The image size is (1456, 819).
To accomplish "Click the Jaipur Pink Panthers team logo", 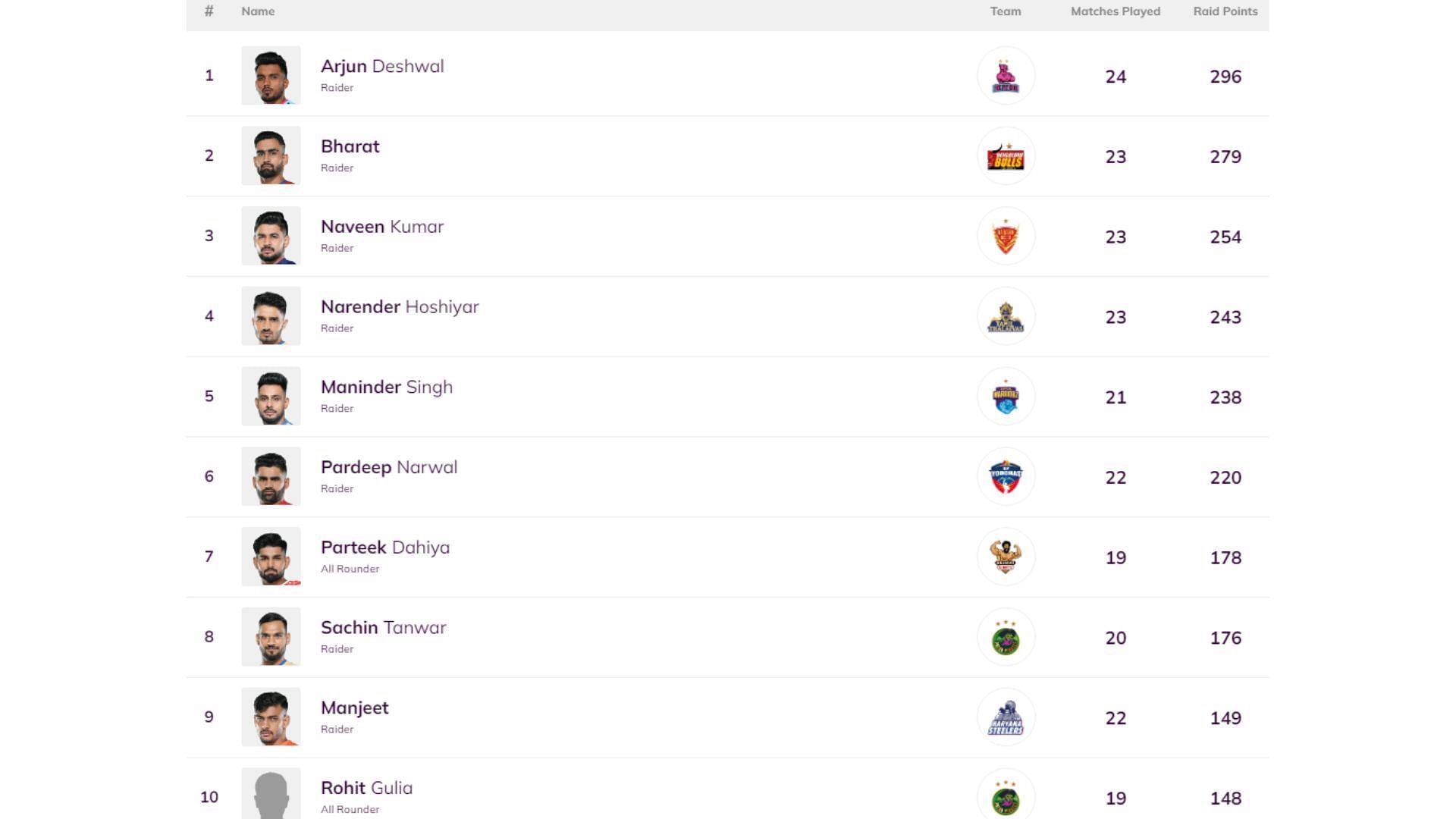I will 1006,76.
